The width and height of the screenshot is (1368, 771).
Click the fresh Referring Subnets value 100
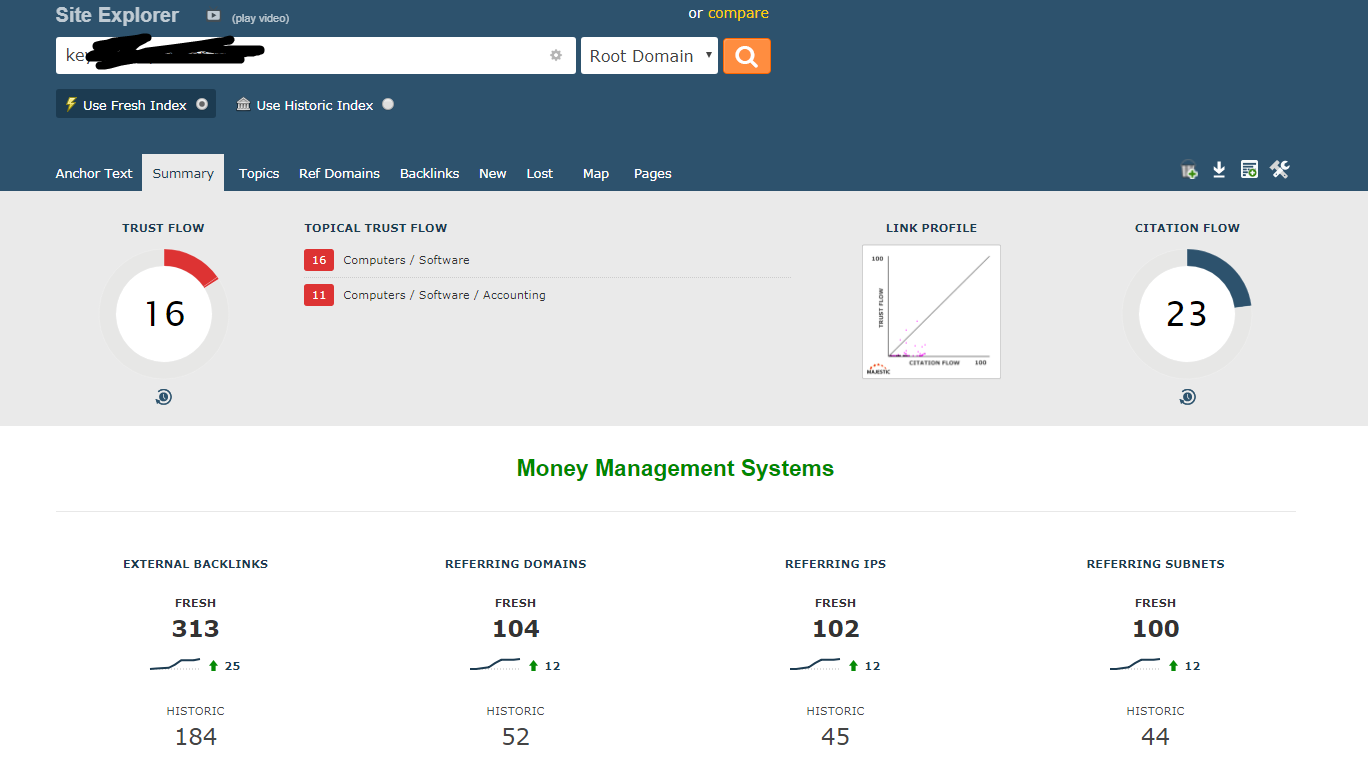click(x=1156, y=629)
